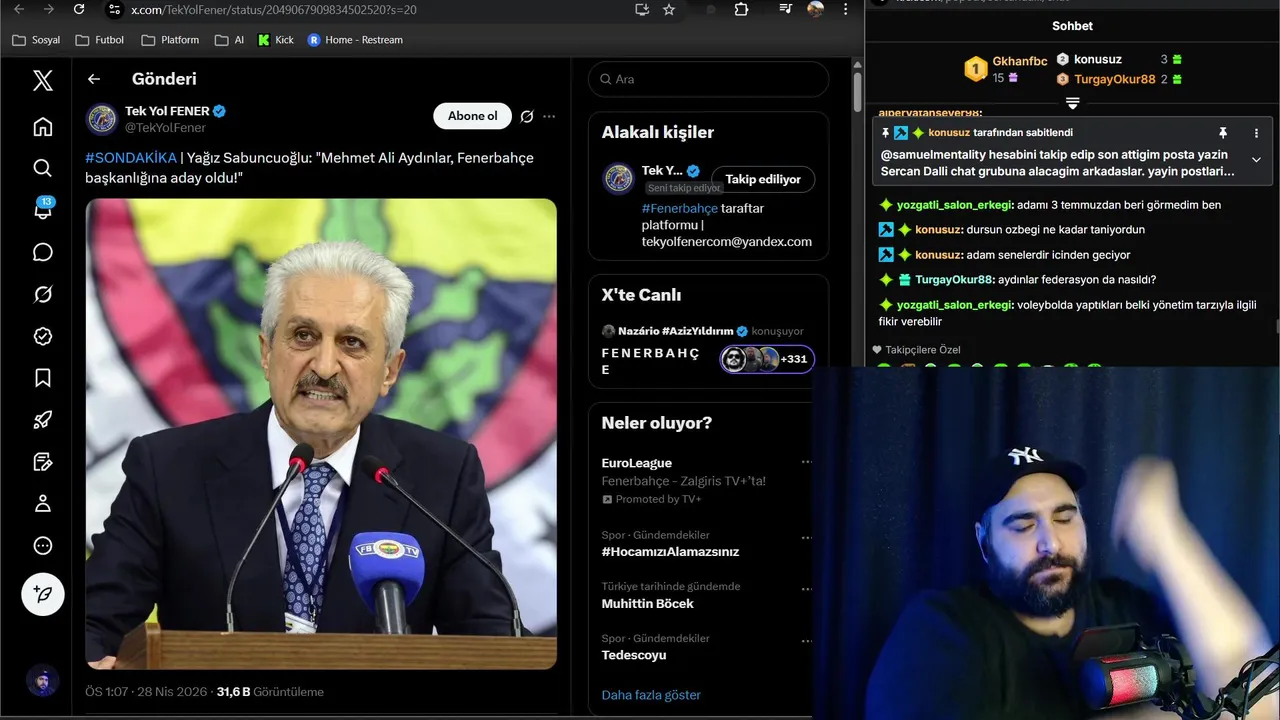Click the Ara search field

(x=708, y=79)
